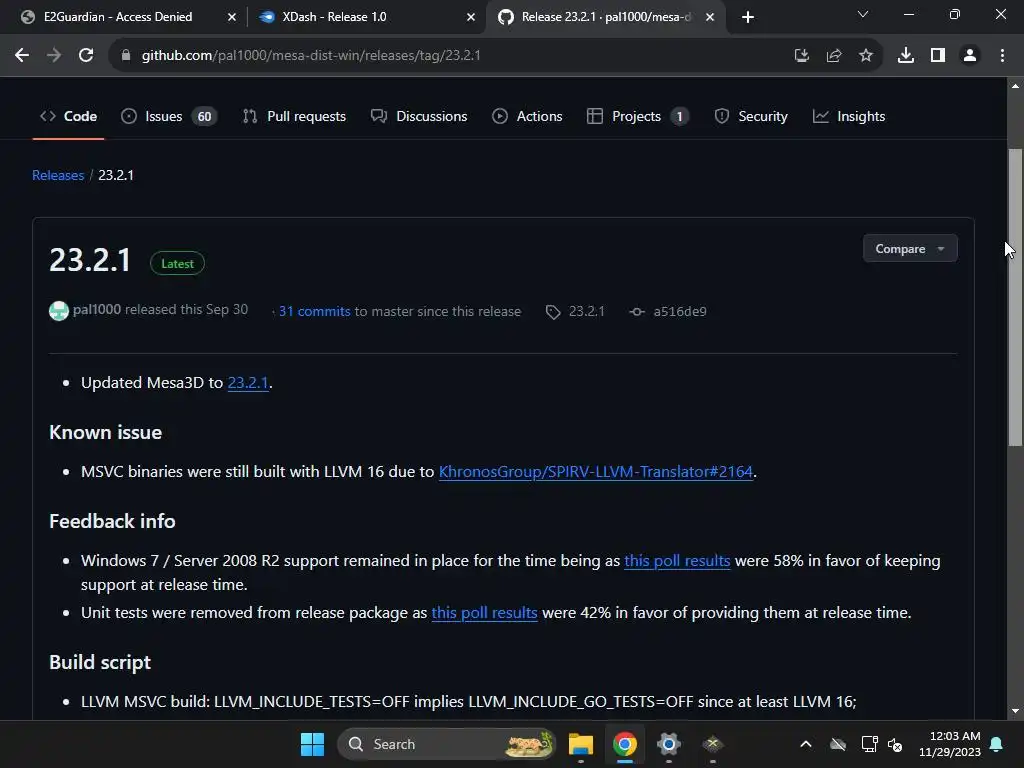The height and width of the screenshot is (768, 1024).
Task: Click the 23.2.1 tag icon
Action: (x=553, y=312)
